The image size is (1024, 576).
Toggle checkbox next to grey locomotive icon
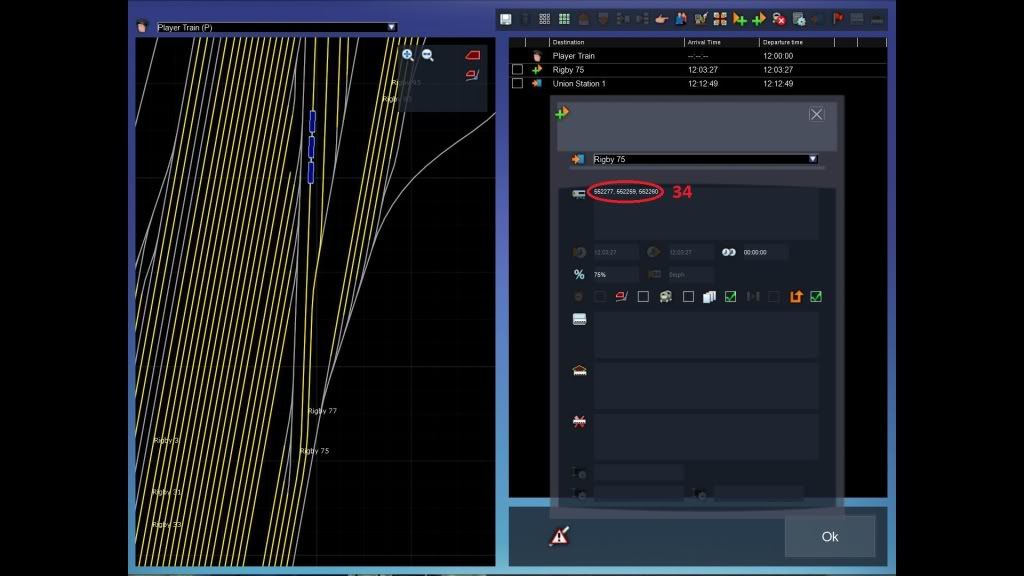pos(688,296)
